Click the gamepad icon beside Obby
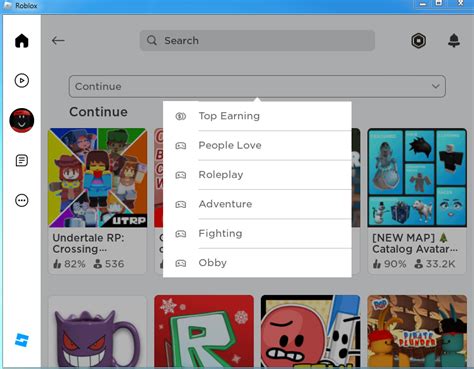The height and width of the screenshot is (369, 474). [181, 263]
